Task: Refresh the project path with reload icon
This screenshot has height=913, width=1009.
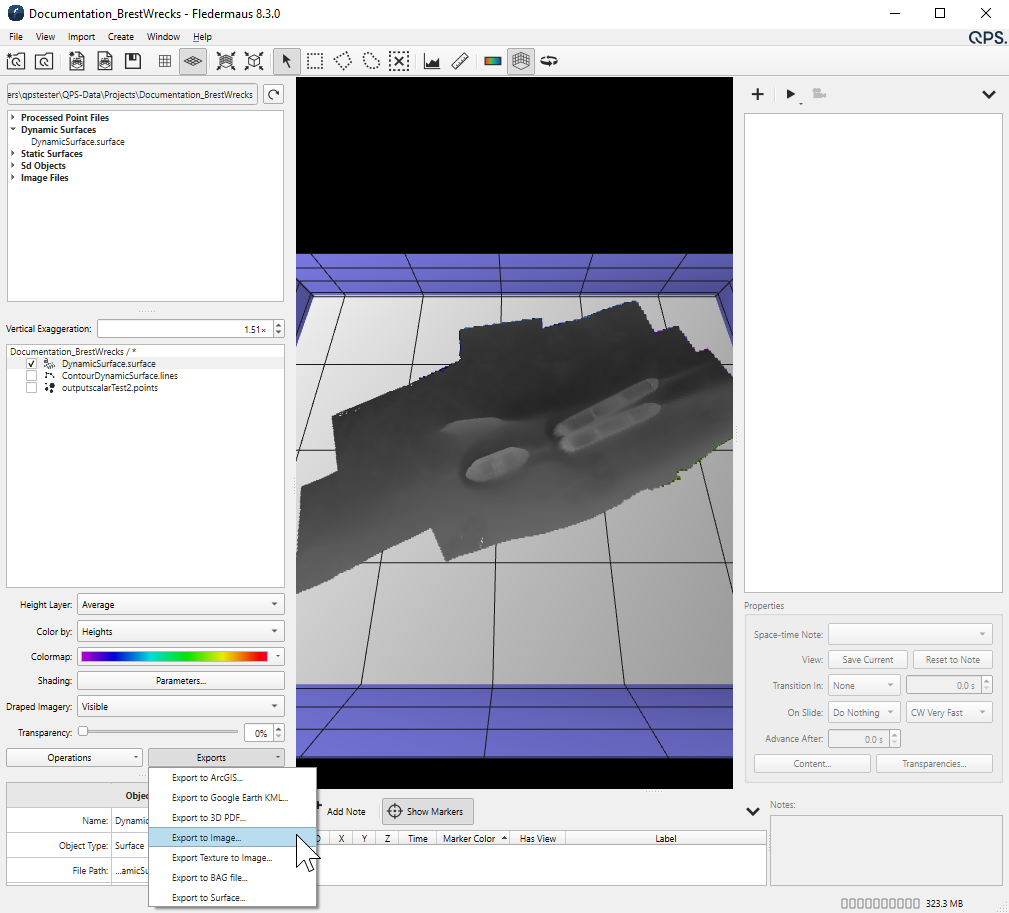Action: tap(273, 94)
